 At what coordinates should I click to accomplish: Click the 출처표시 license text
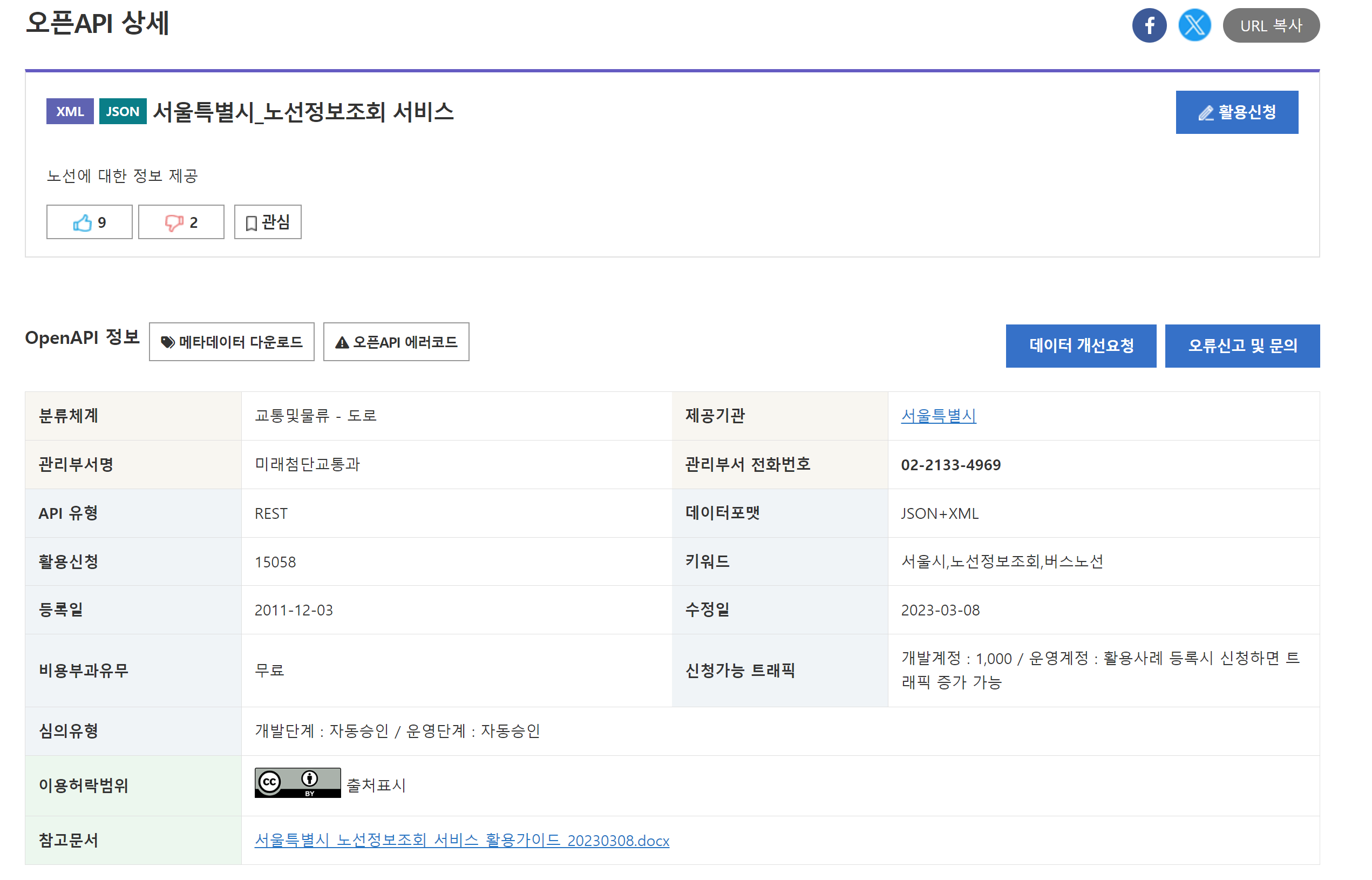376,785
